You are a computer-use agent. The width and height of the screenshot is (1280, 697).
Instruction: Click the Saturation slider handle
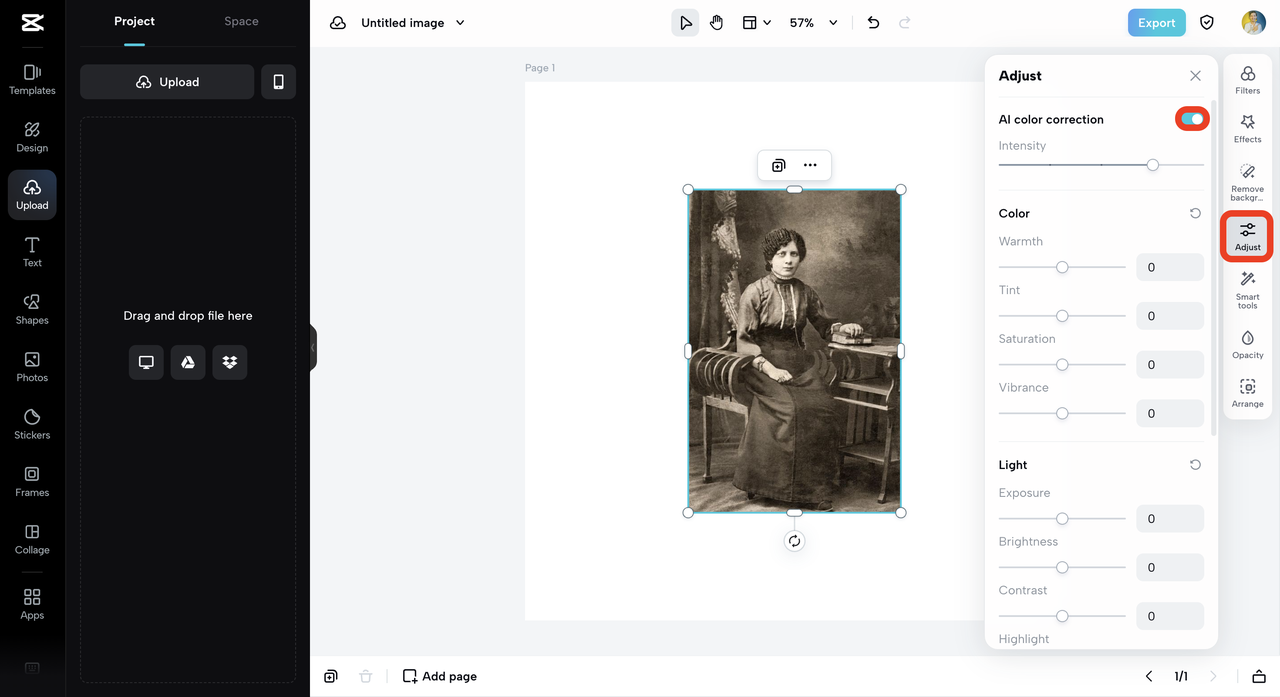(1062, 365)
